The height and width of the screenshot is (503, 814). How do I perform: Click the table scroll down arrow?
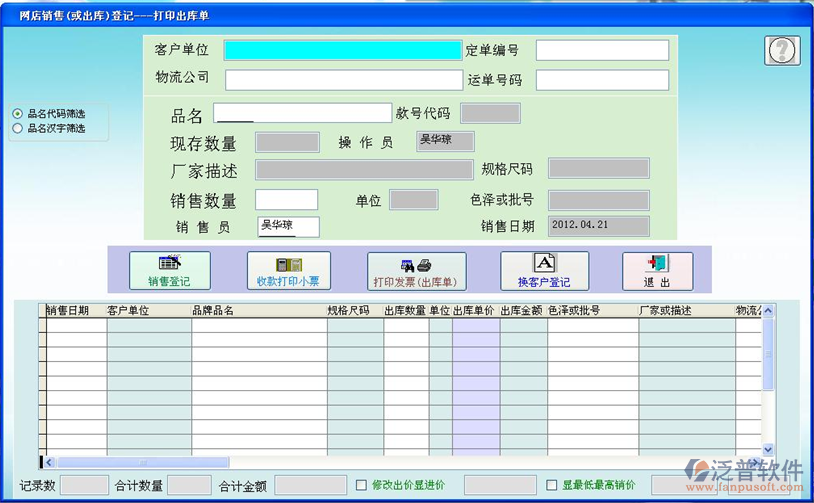click(768, 450)
